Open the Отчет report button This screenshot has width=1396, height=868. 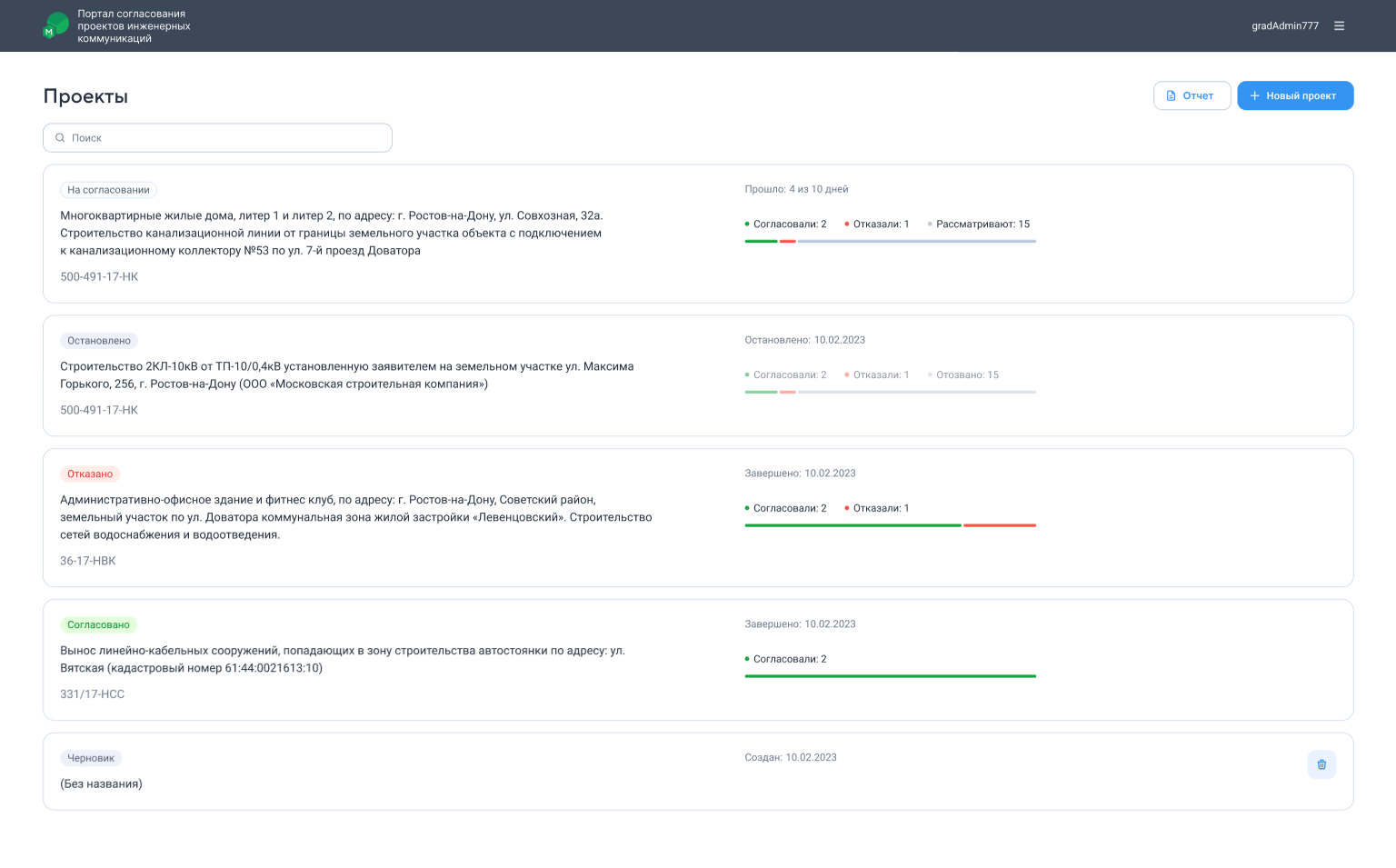[1192, 95]
